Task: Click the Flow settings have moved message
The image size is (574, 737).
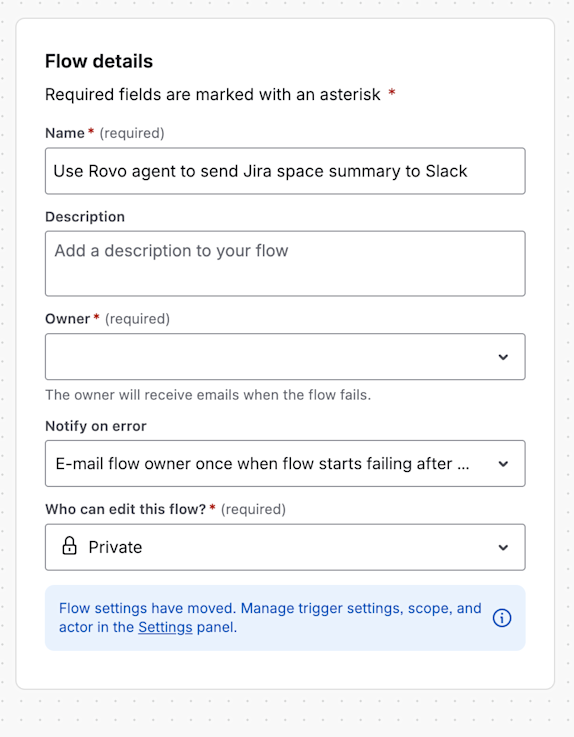Action: pyautogui.click(x=270, y=618)
